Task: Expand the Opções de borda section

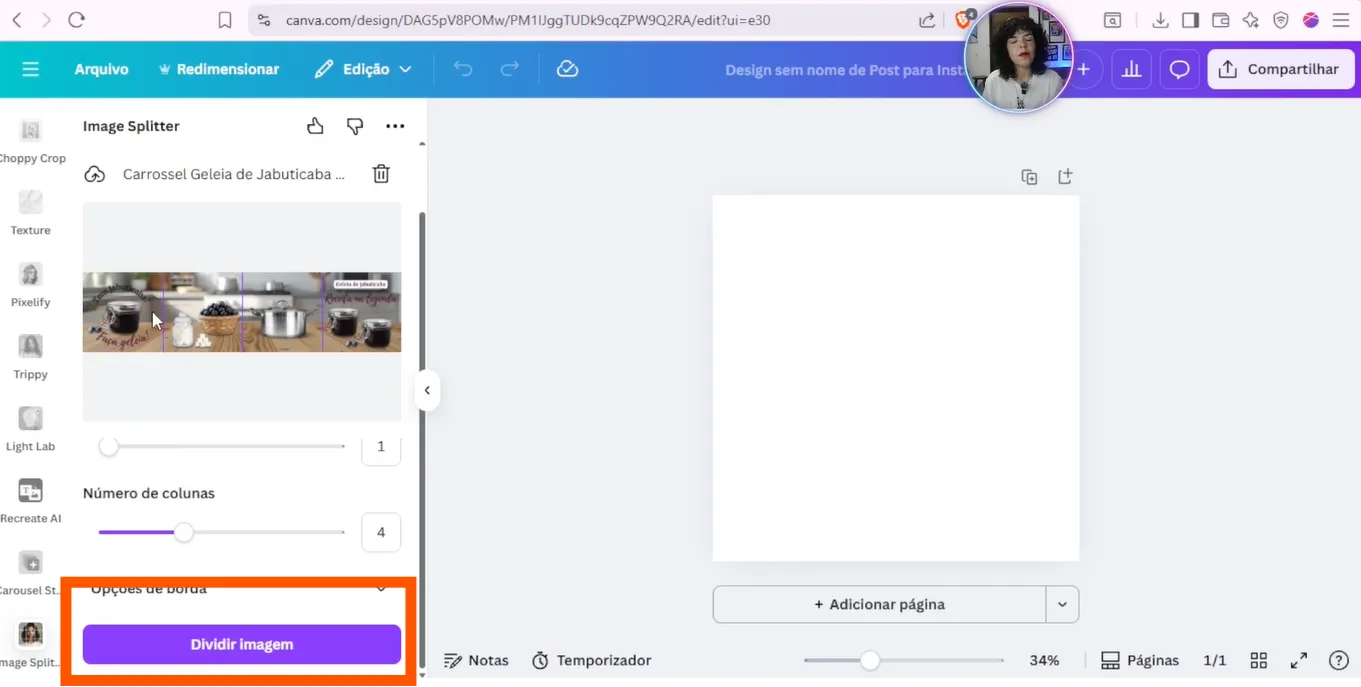Action: pos(380,589)
